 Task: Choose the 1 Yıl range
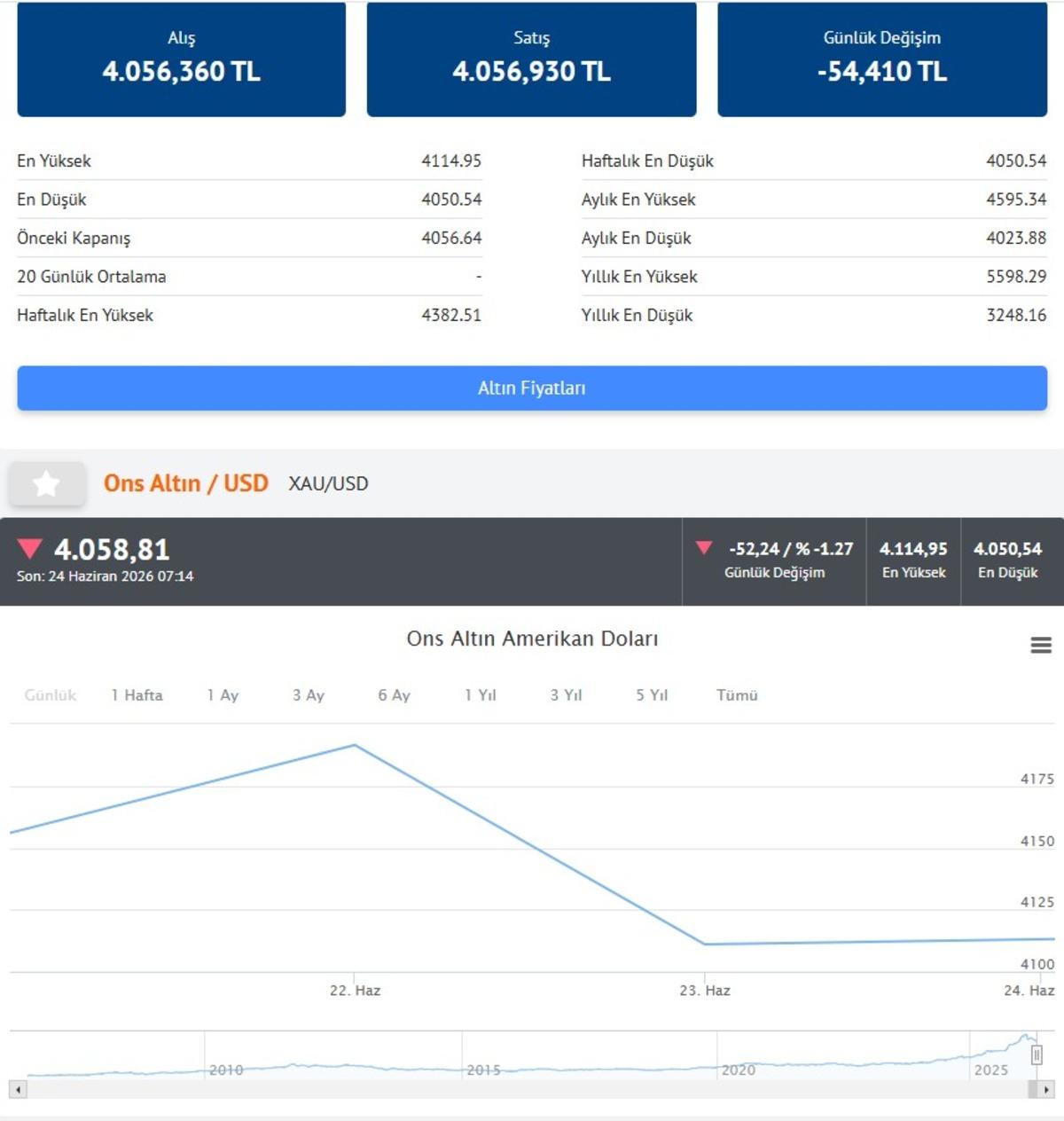coord(481,695)
